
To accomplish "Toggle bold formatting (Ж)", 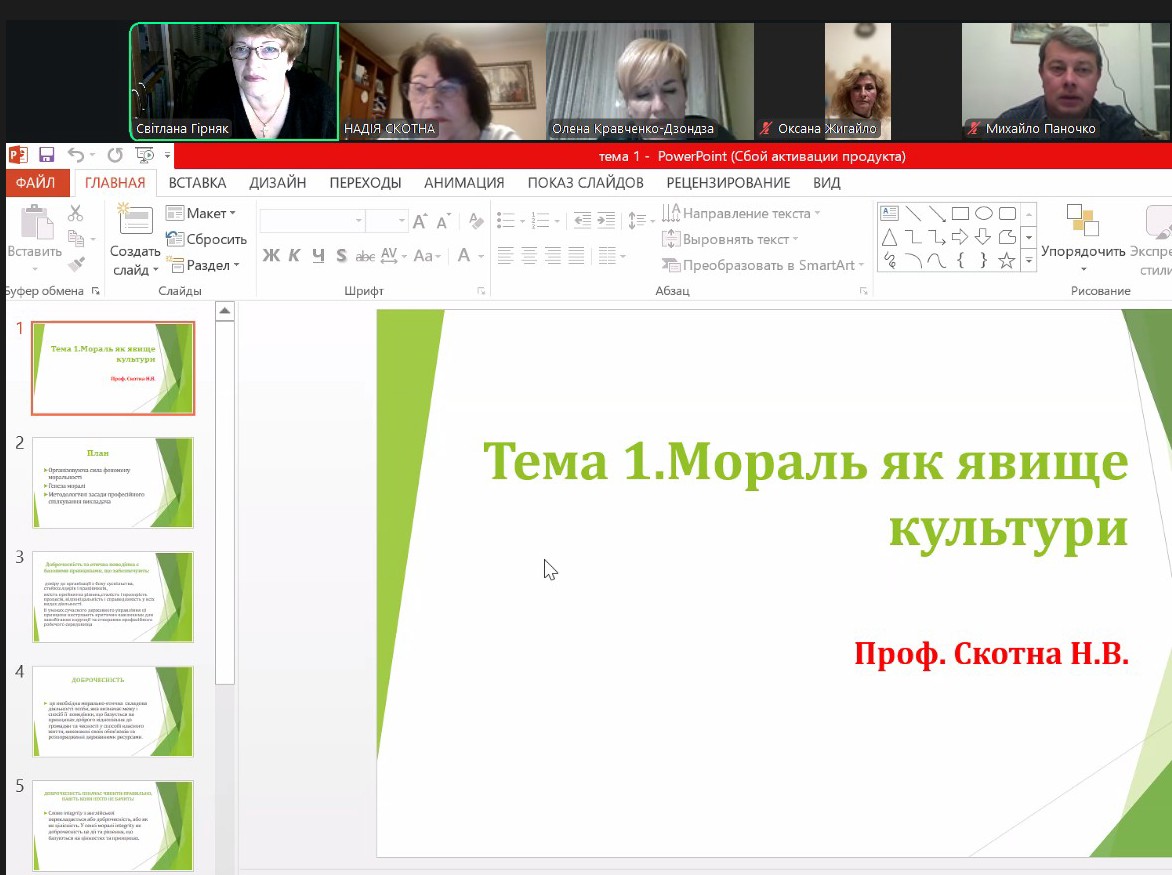I will 271,256.
